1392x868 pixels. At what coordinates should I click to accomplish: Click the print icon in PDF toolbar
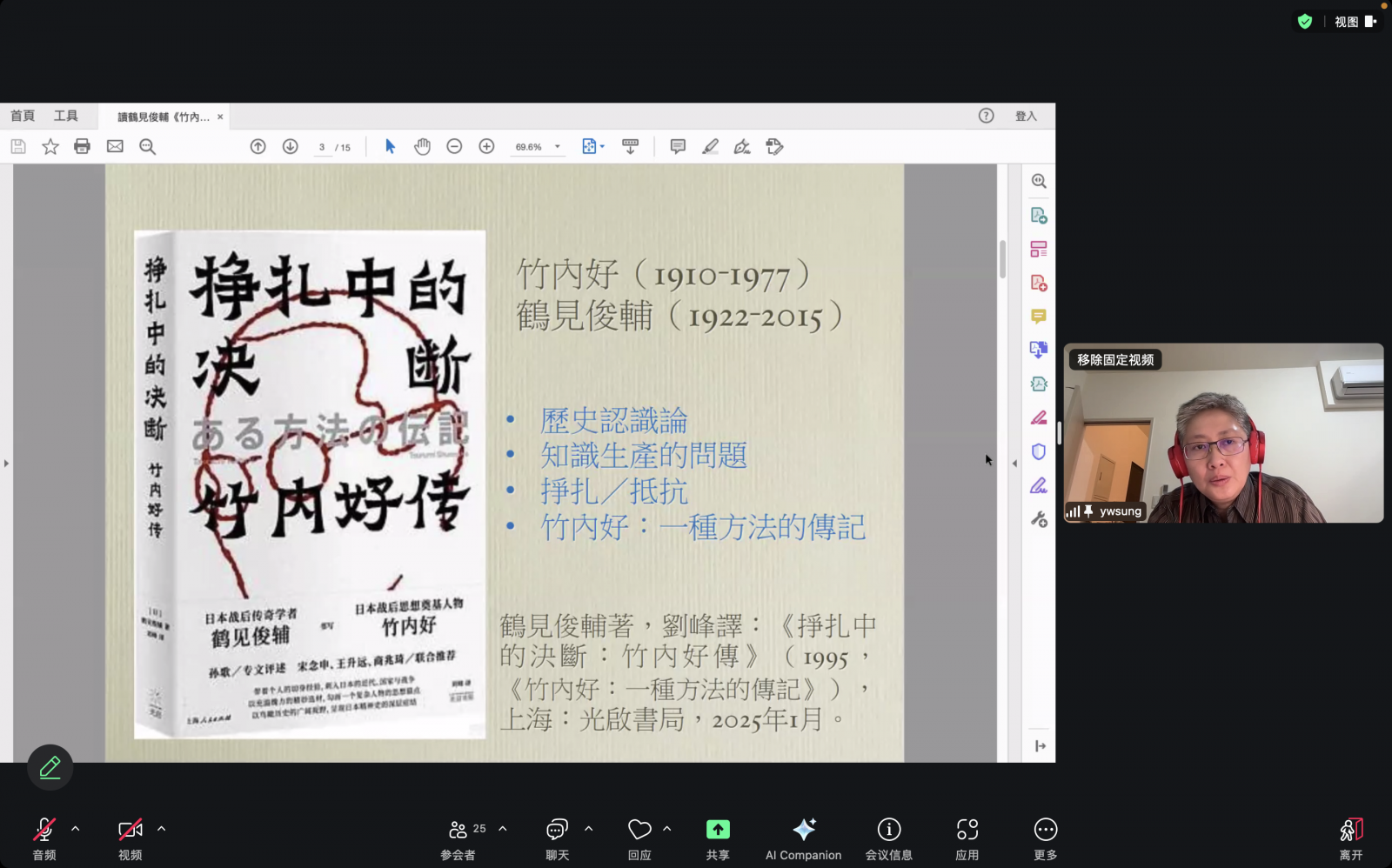(x=82, y=147)
